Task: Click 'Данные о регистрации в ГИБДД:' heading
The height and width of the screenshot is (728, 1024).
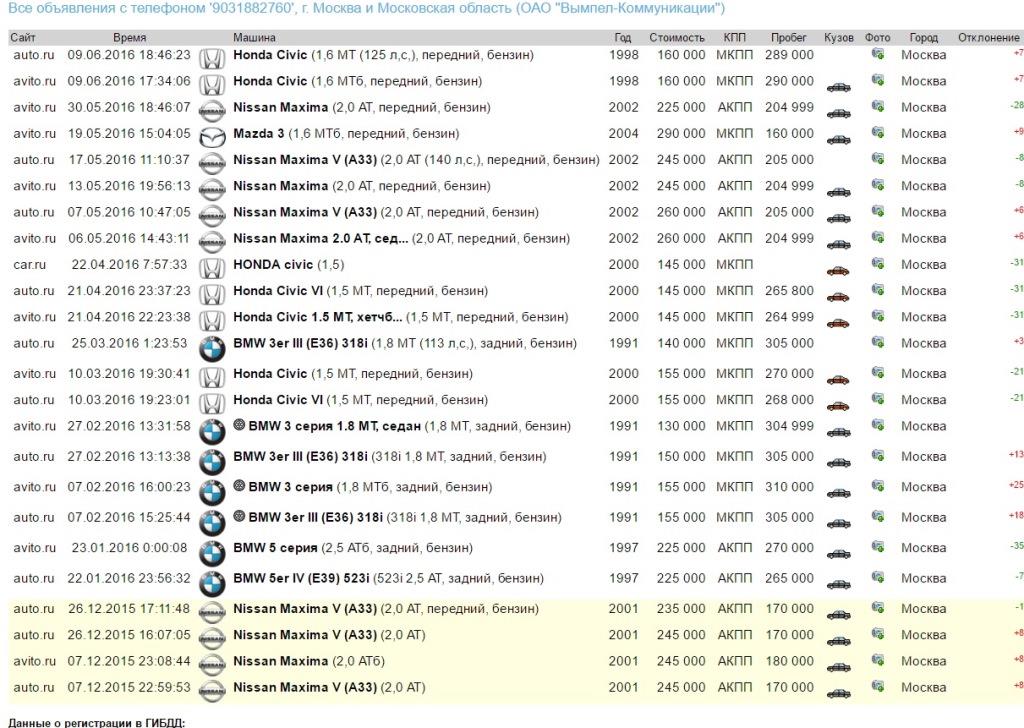Action: (x=97, y=723)
